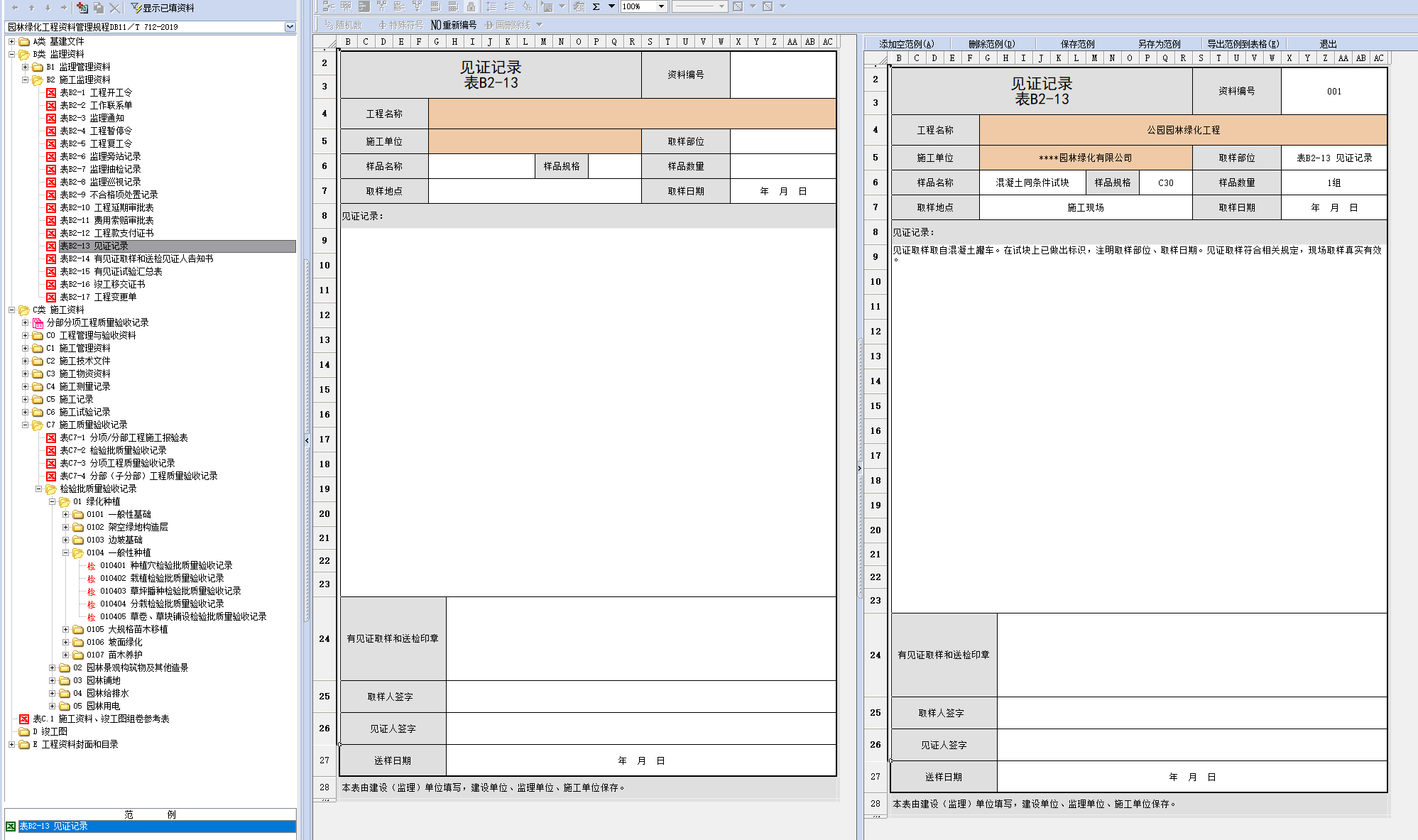
Task: Open the line style combo box
Action: 700,6
